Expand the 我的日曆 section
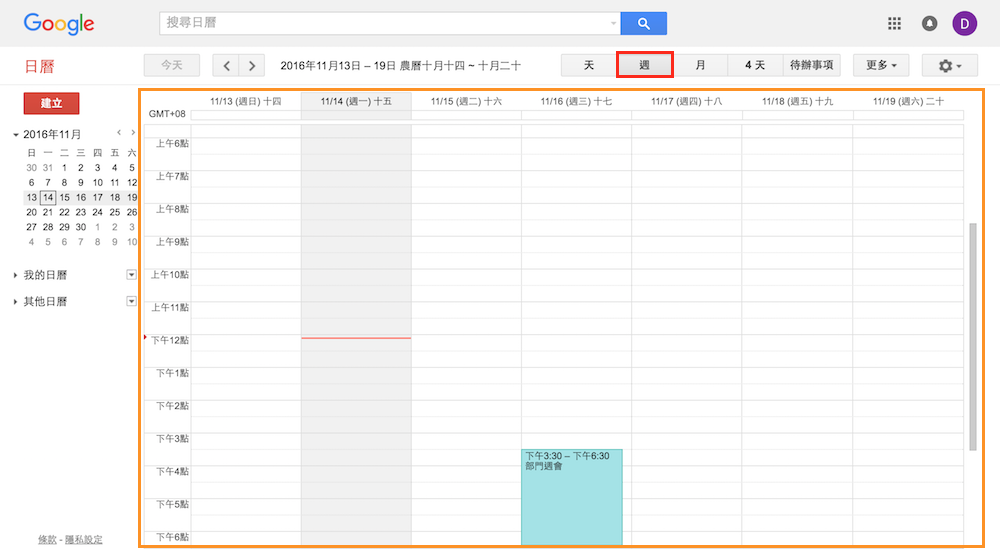Screen dimensions: 1000x549 tap(16, 275)
